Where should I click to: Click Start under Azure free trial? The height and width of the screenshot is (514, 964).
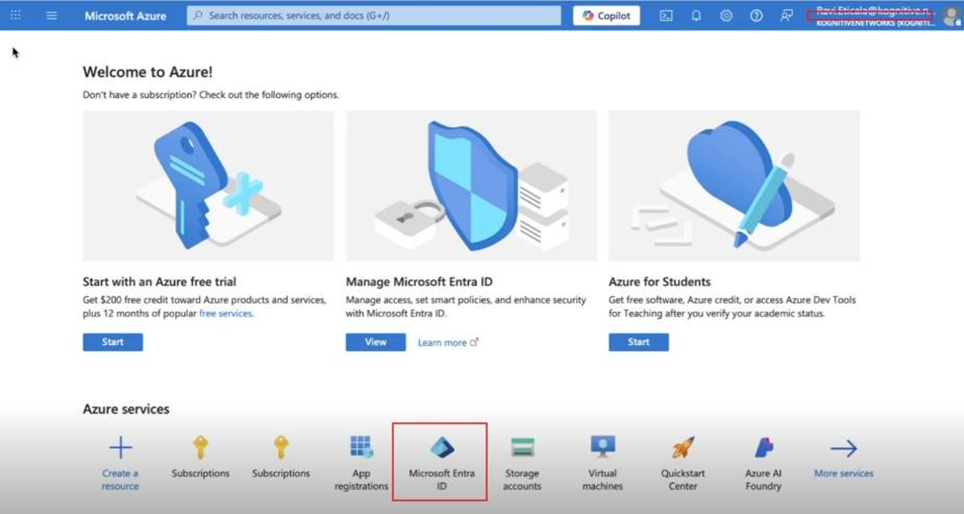click(x=112, y=342)
